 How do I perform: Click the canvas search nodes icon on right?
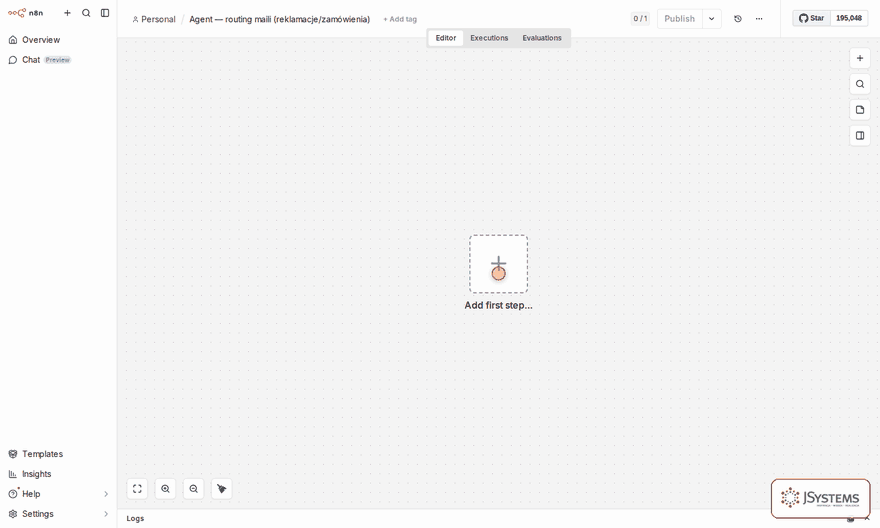click(860, 84)
